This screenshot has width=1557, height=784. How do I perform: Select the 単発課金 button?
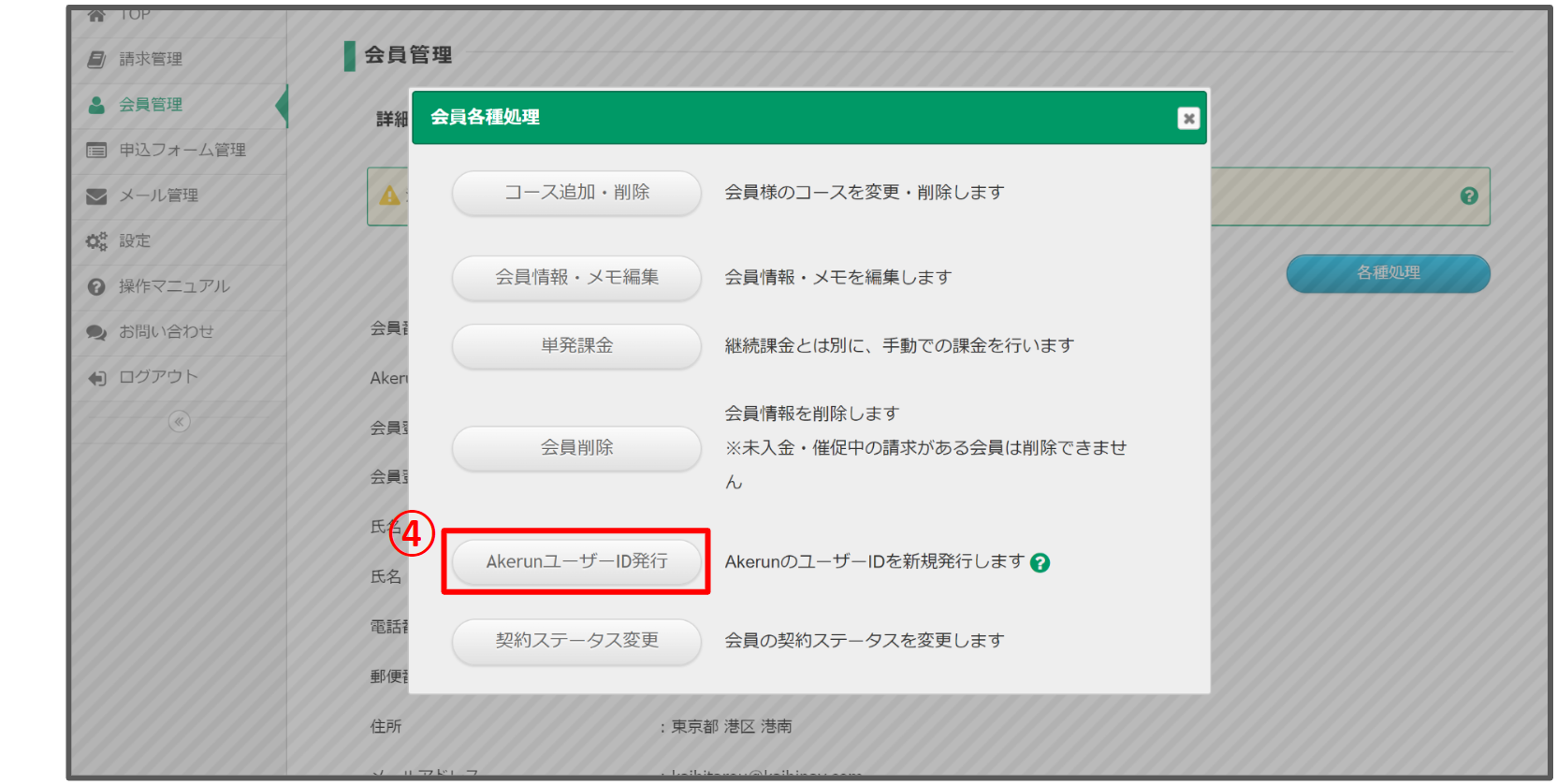click(x=576, y=346)
